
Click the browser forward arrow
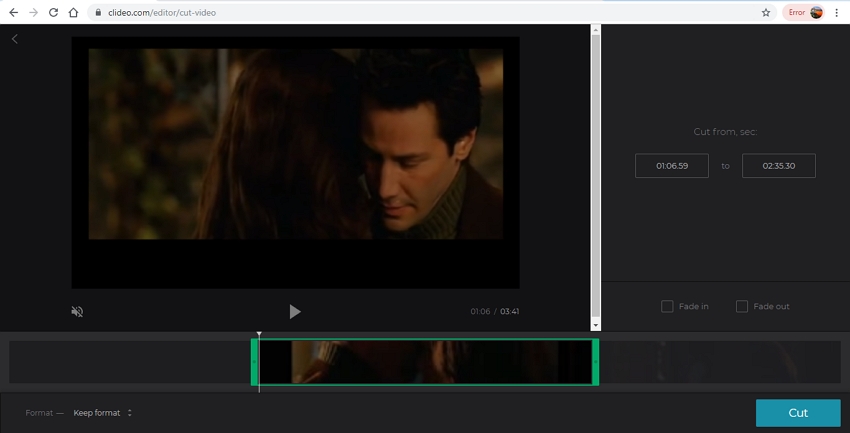click(x=33, y=13)
